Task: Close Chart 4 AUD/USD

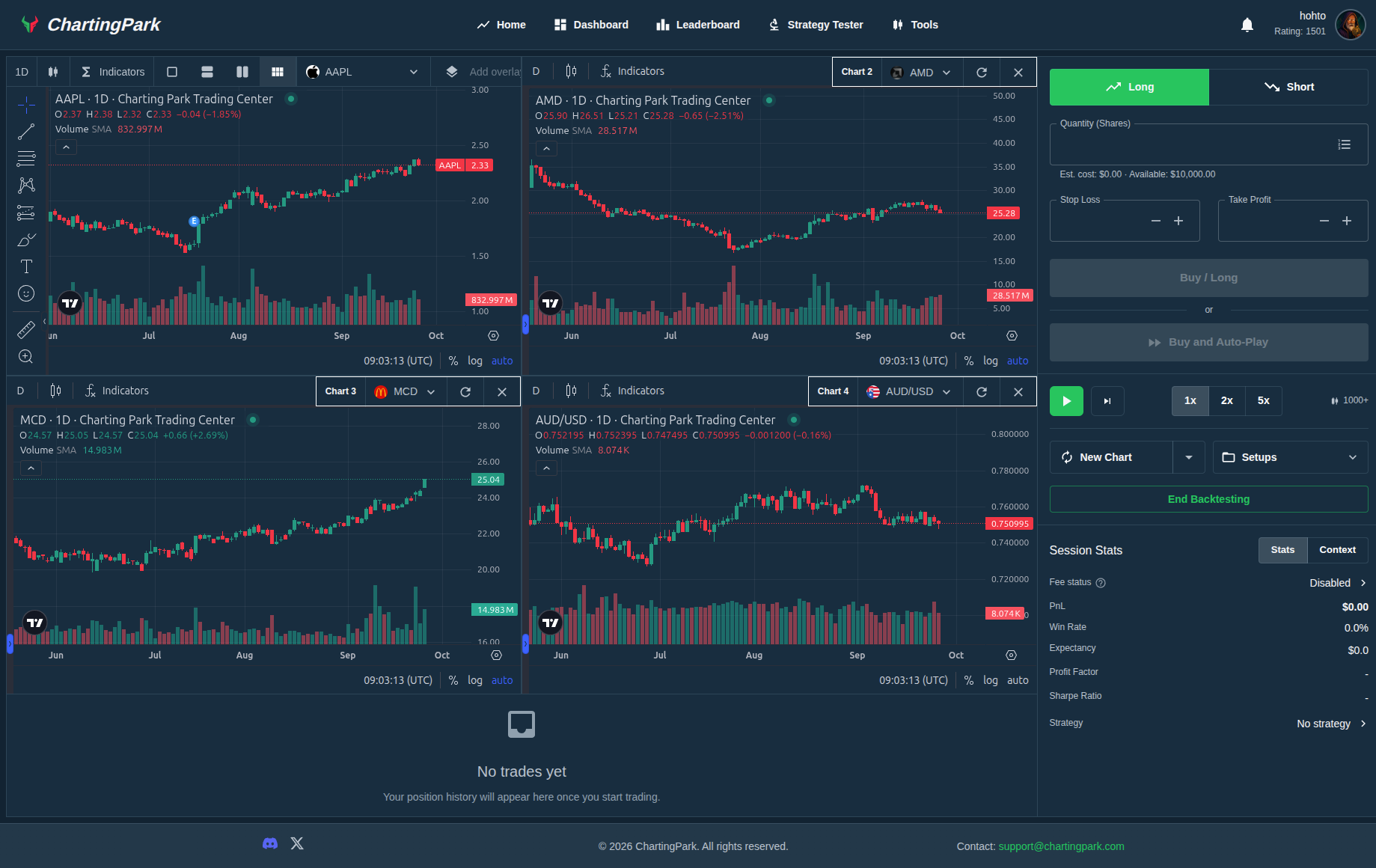Action: point(1018,391)
